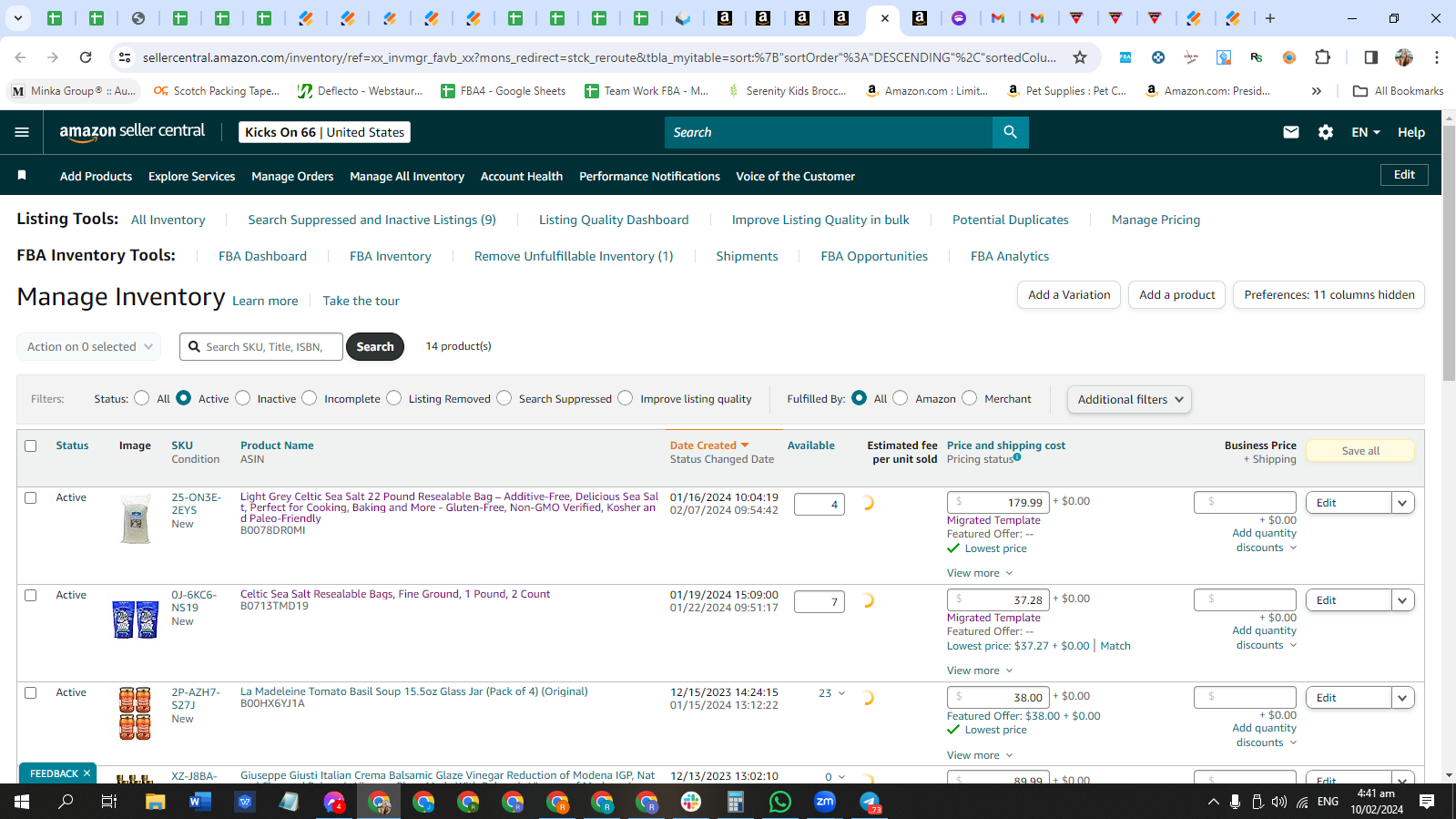The image size is (1456, 819).
Task: Check the La Madeleine Tomato Basil Soup row
Action: click(x=31, y=693)
